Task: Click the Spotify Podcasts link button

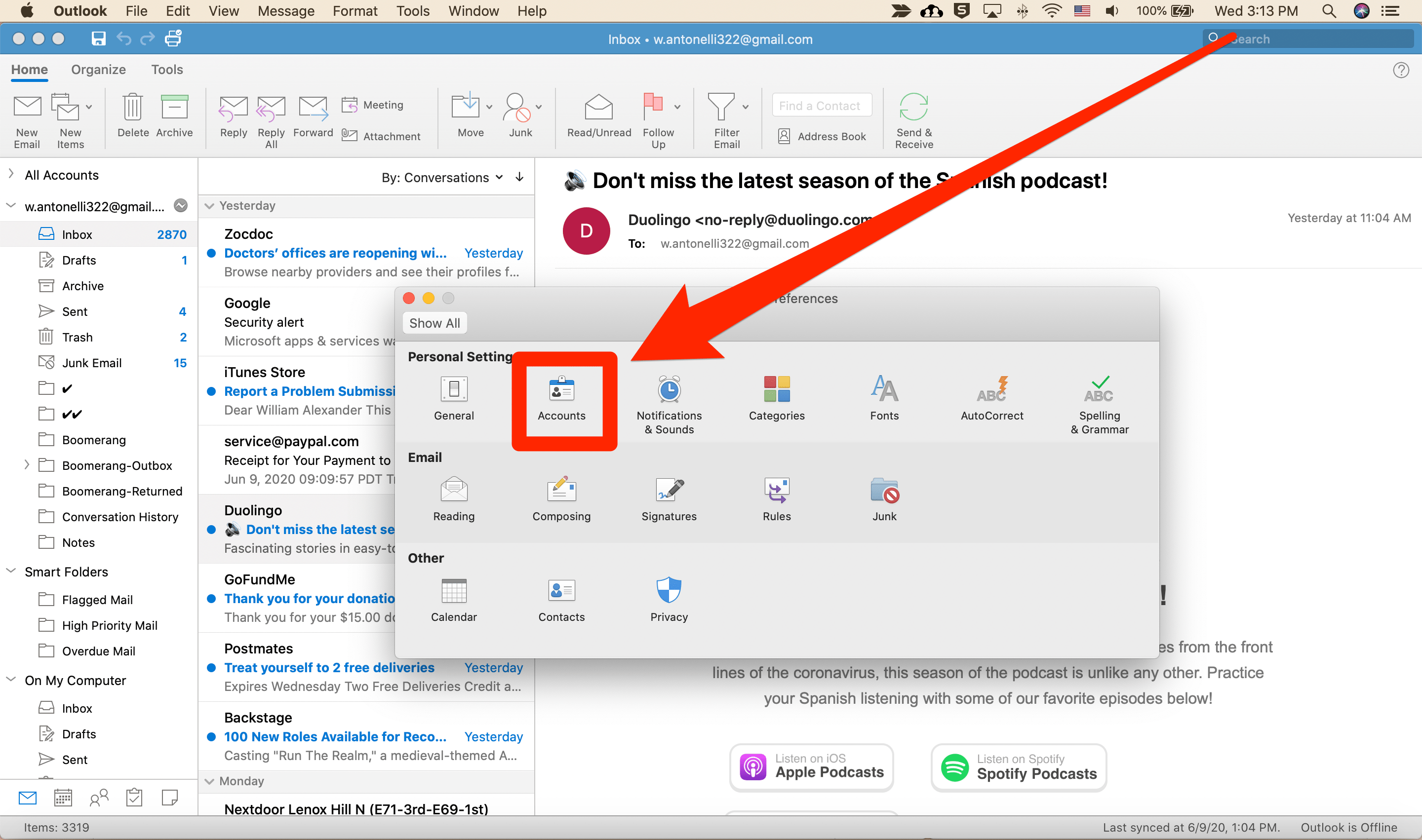Action: [x=1018, y=767]
